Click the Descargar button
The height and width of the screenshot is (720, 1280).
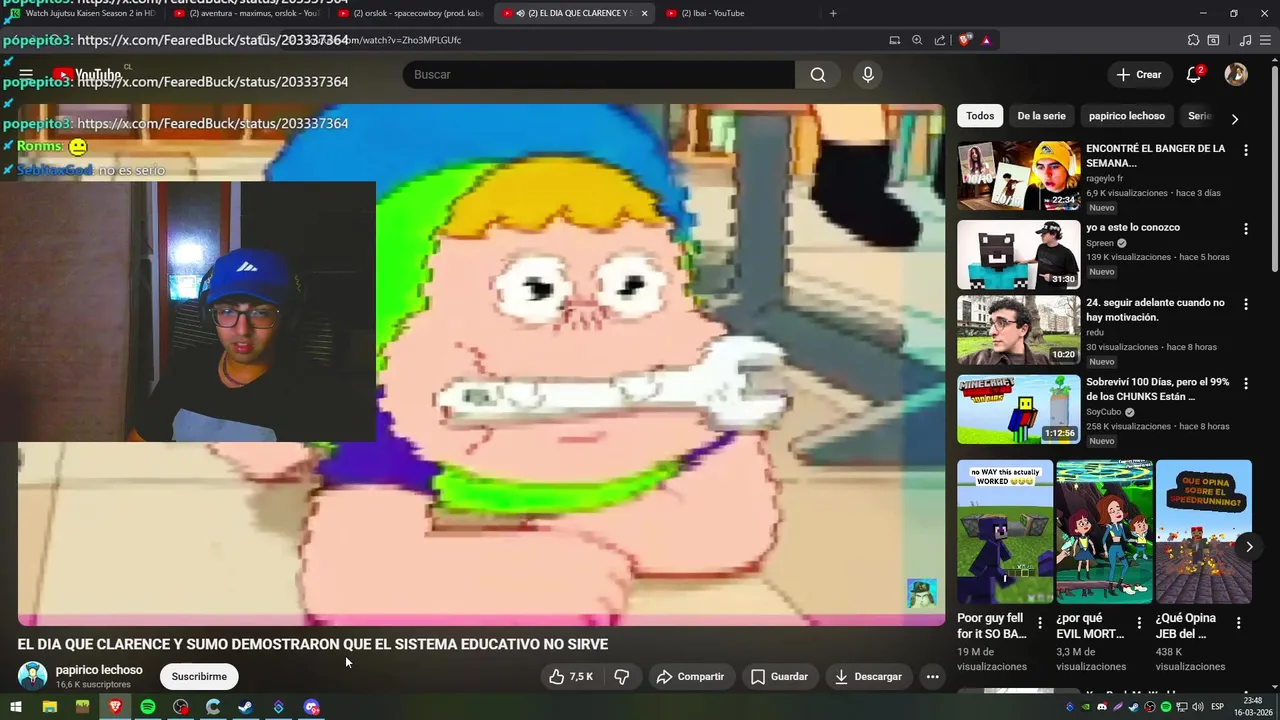pos(868,677)
